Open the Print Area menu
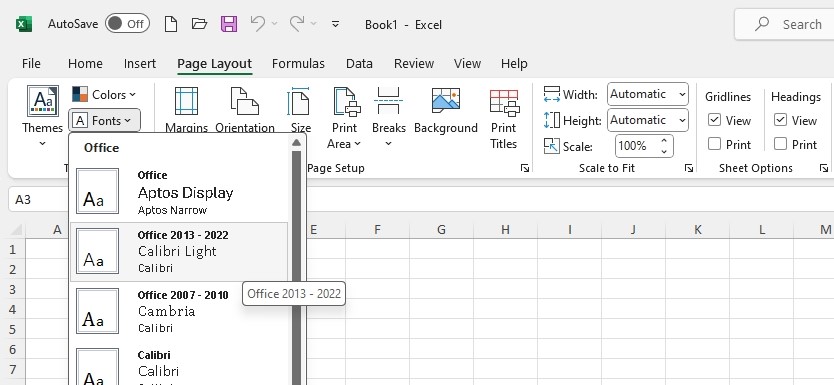Image resolution: width=834 pixels, height=385 pixels. pyautogui.click(x=344, y=118)
